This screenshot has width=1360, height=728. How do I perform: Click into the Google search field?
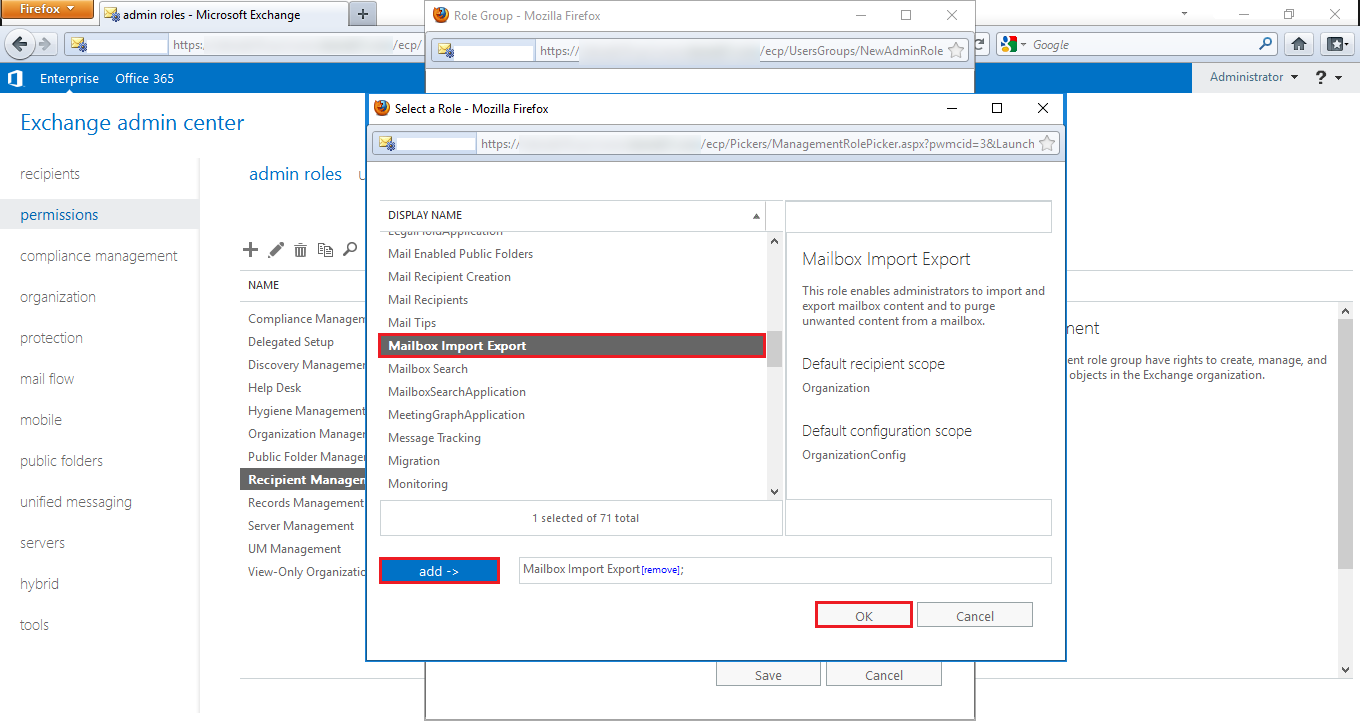tap(1140, 44)
